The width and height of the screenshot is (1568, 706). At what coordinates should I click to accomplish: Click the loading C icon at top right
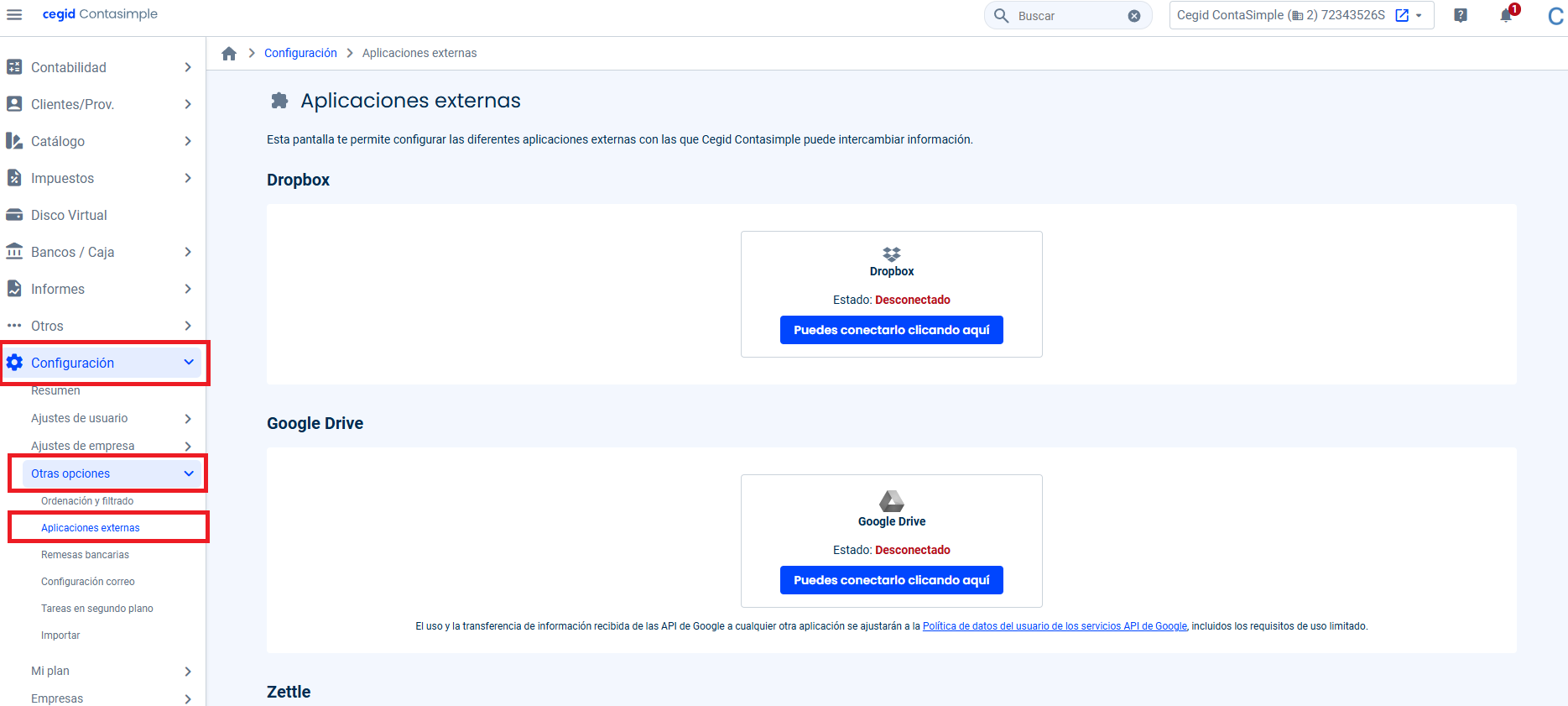point(1556,16)
